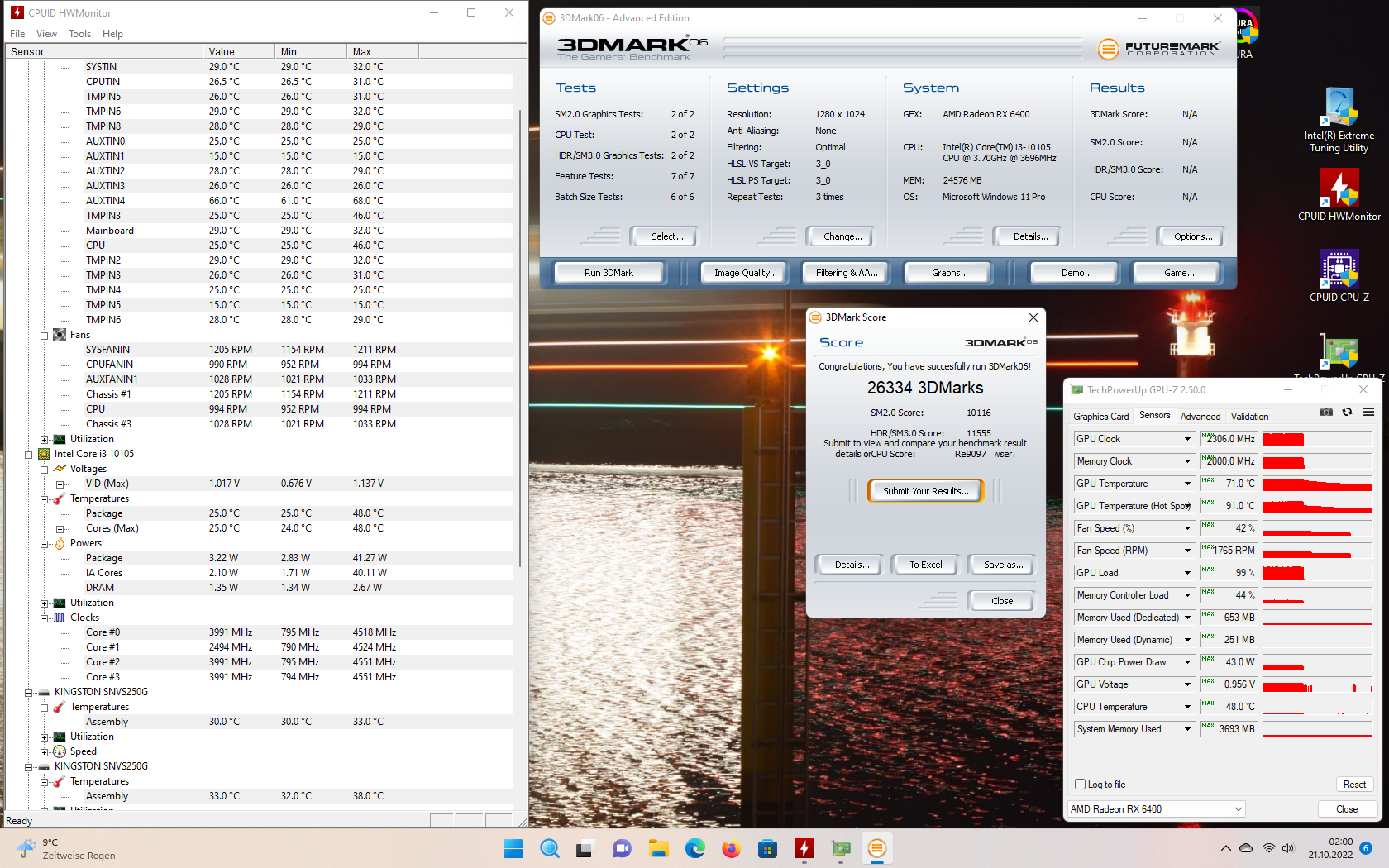Open Task View from the taskbar
The image size is (1389, 868).
click(x=585, y=848)
